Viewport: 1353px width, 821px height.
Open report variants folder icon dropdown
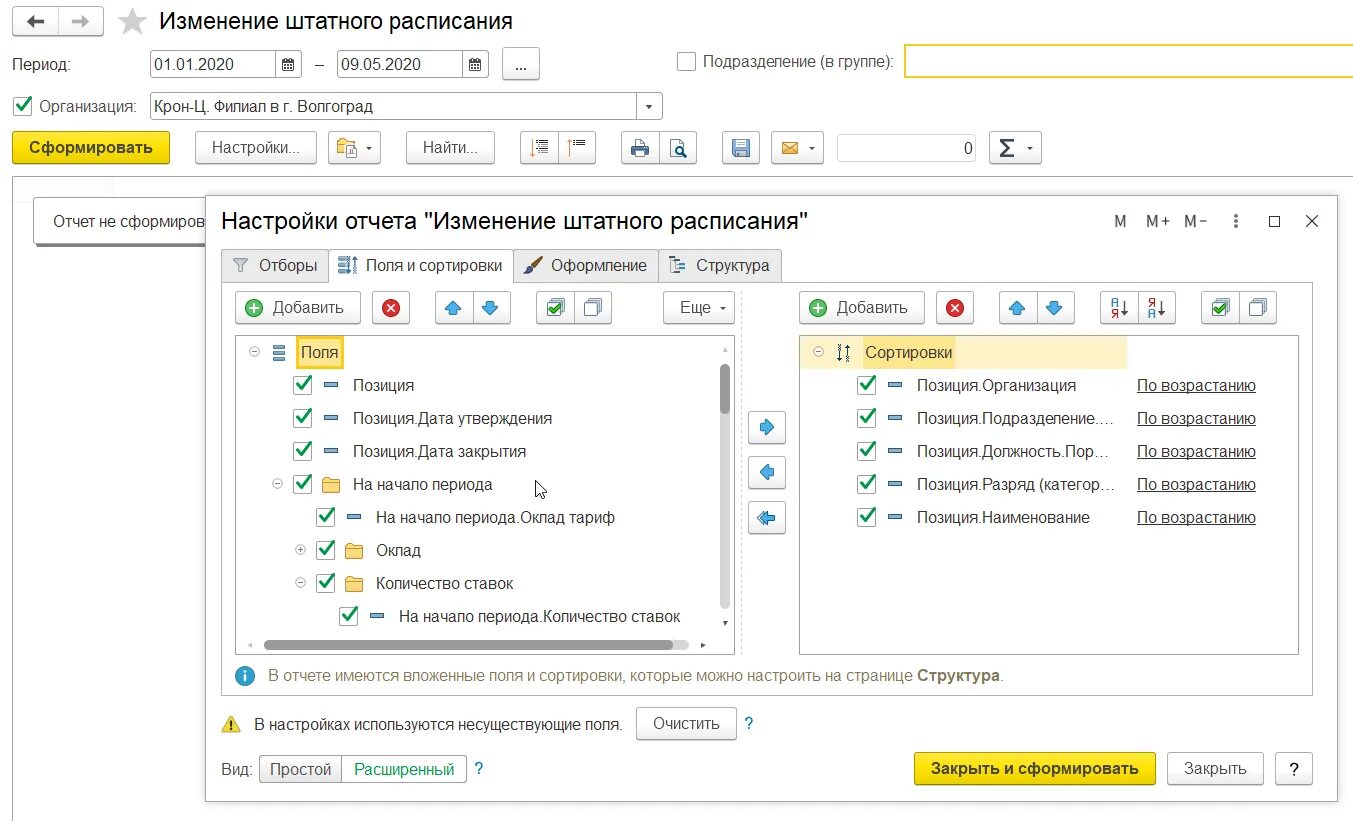(356, 148)
